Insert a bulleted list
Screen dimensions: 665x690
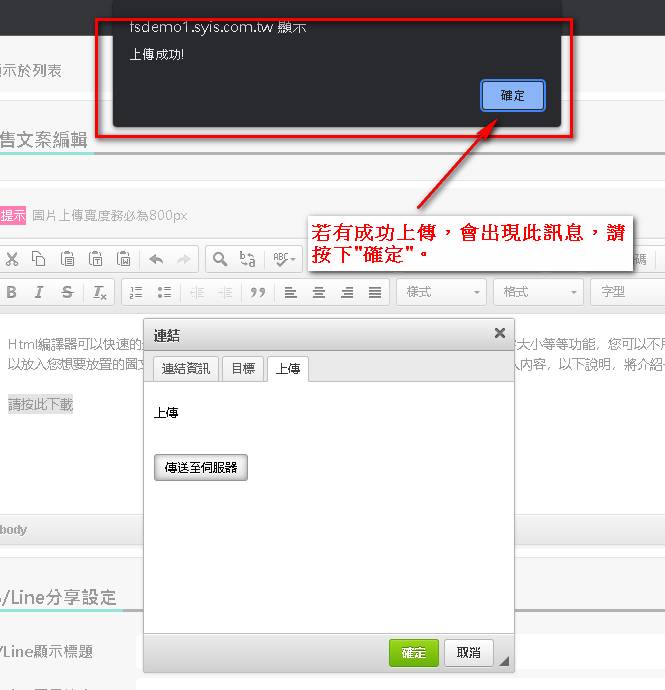tap(165, 292)
